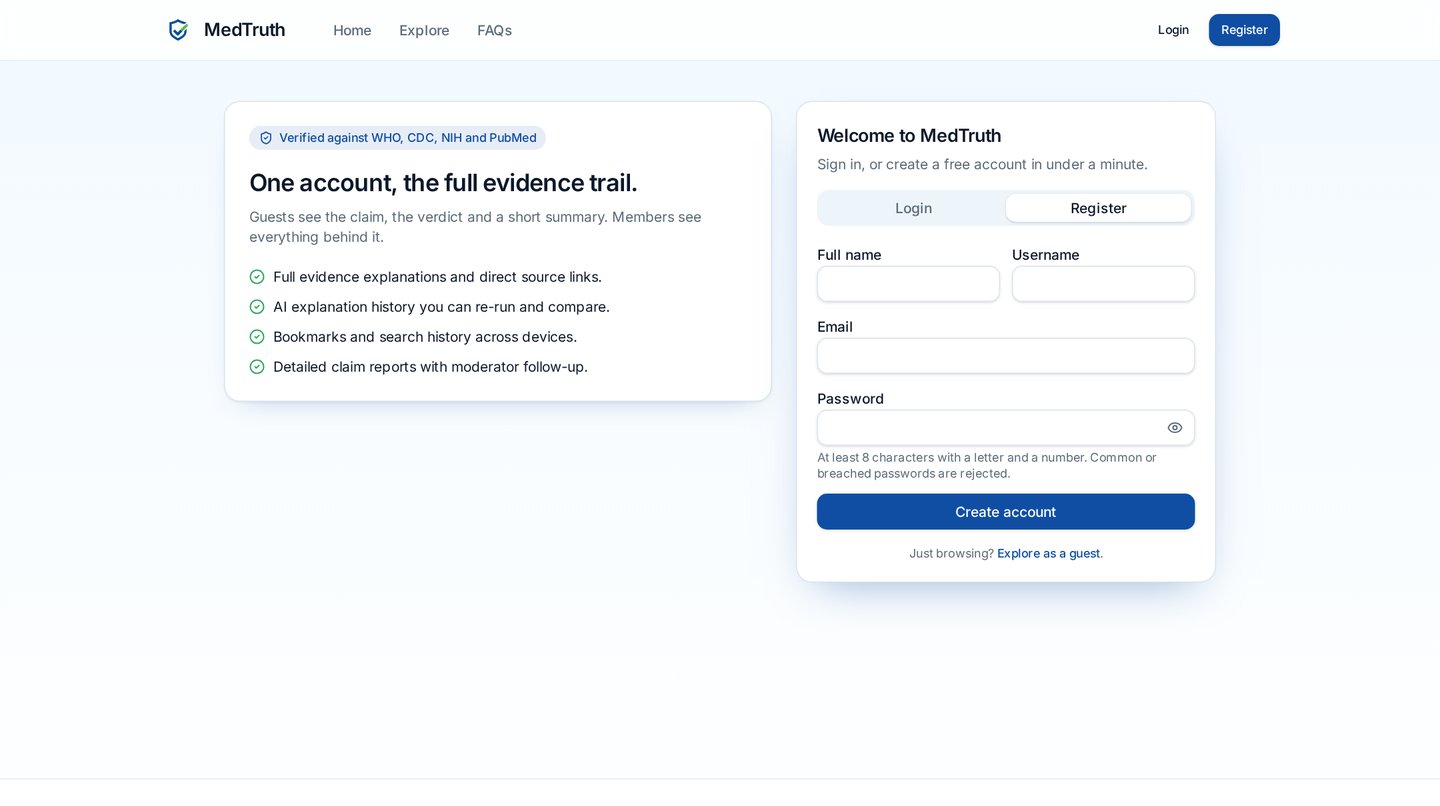This screenshot has height=806, width=1440.
Task: Focus the Full name input field
Action: pos(908,284)
